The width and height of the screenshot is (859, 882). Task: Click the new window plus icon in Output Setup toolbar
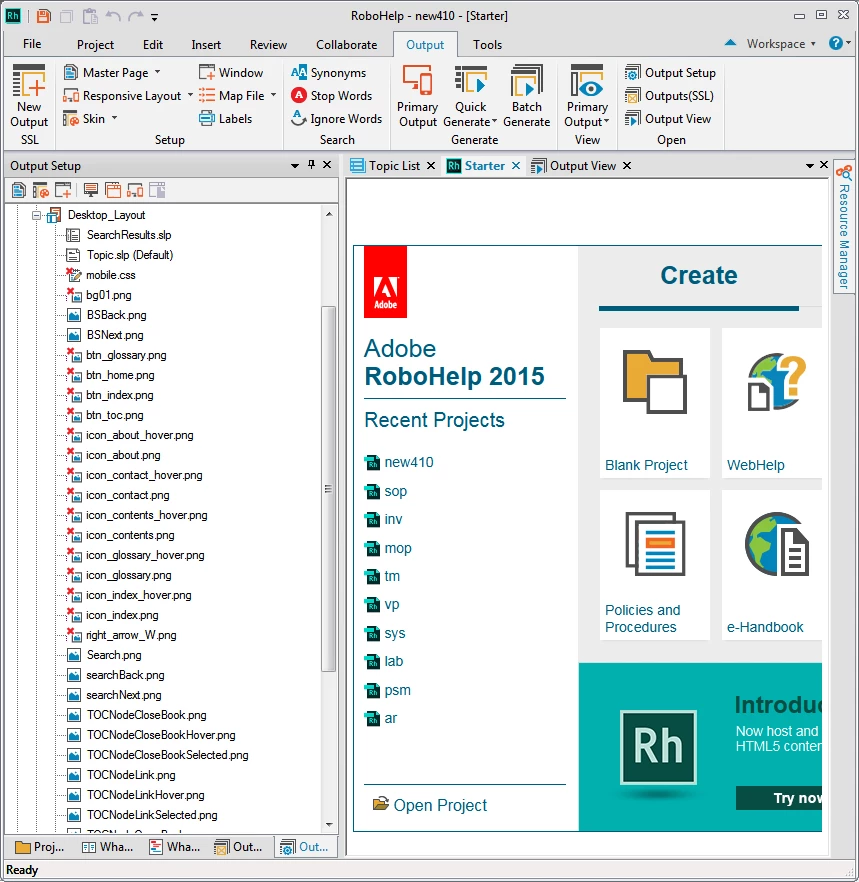(62, 191)
